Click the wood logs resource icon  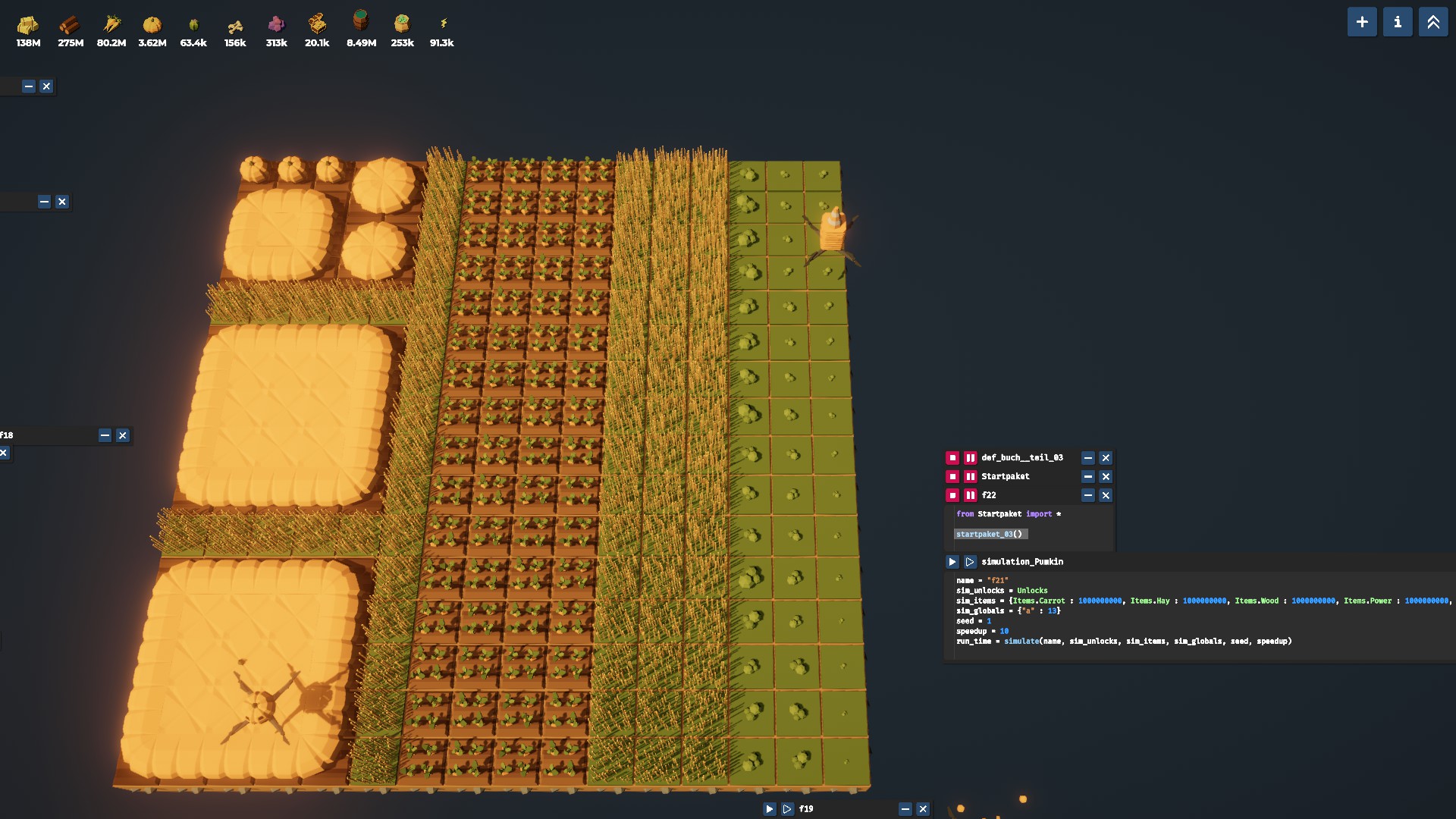(70, 25)
